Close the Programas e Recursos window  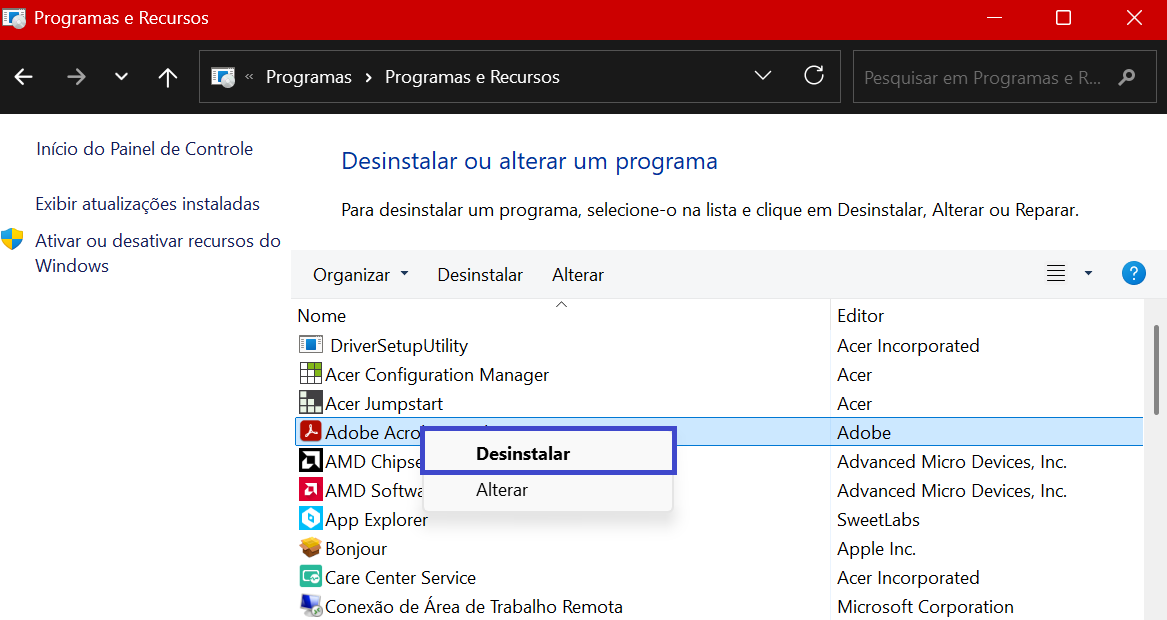[1134, 17]
